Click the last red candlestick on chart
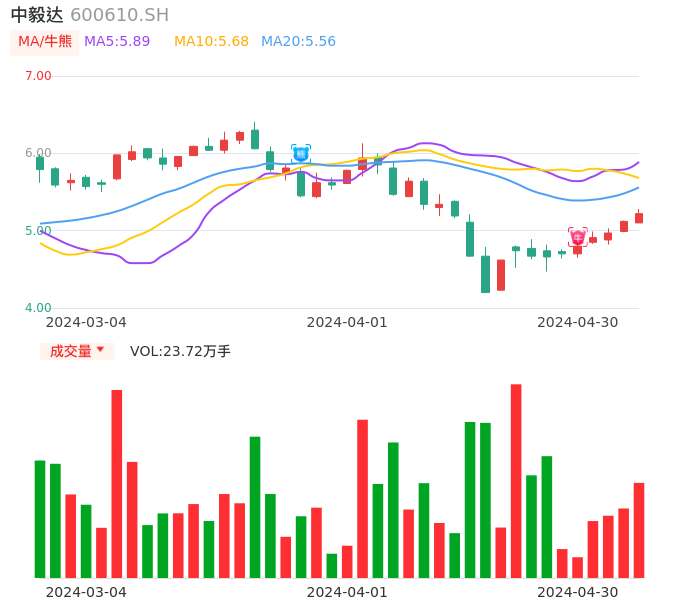This screenshot has height=606, width=686. 639,218
